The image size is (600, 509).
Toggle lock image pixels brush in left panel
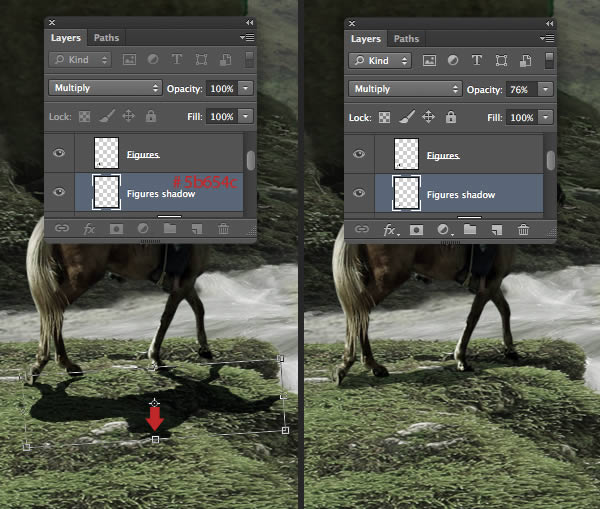(107, 116)
